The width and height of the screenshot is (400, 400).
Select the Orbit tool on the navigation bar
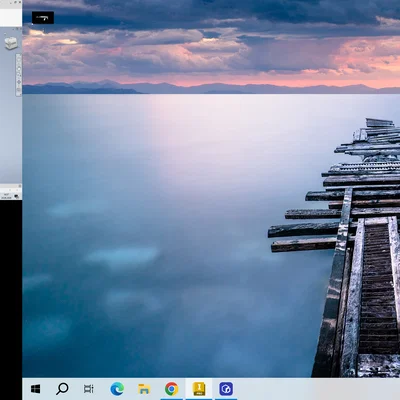(x=19, y=82)
